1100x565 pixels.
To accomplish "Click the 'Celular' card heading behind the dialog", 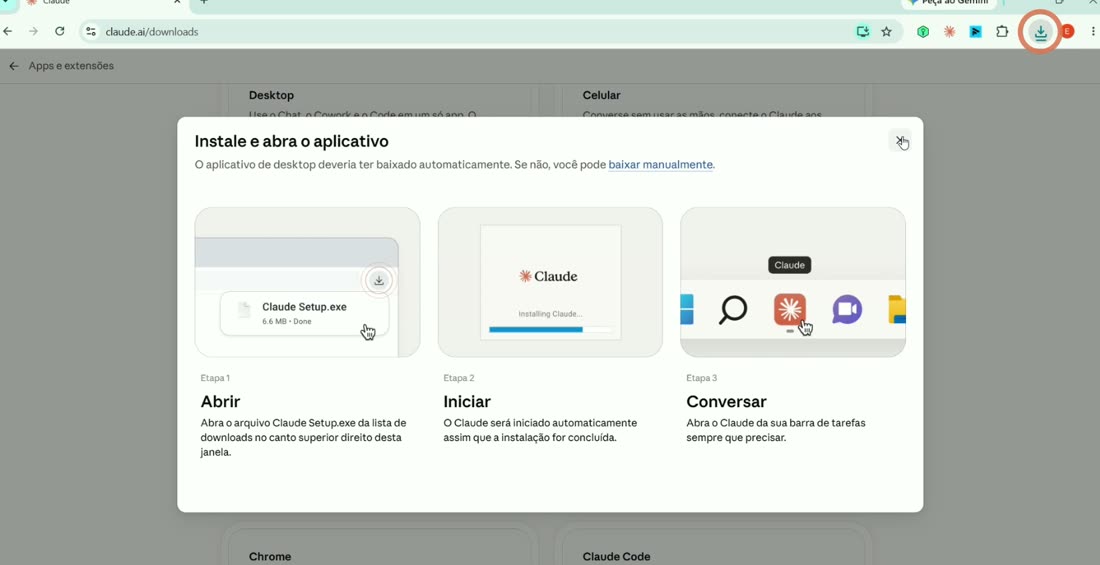I will [601, 95].
